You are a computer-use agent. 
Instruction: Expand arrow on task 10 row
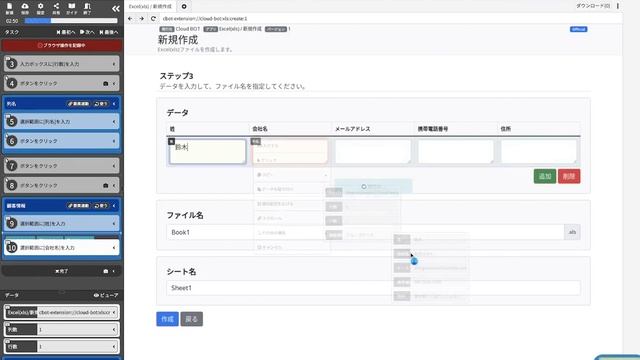[x=114, y=248]
